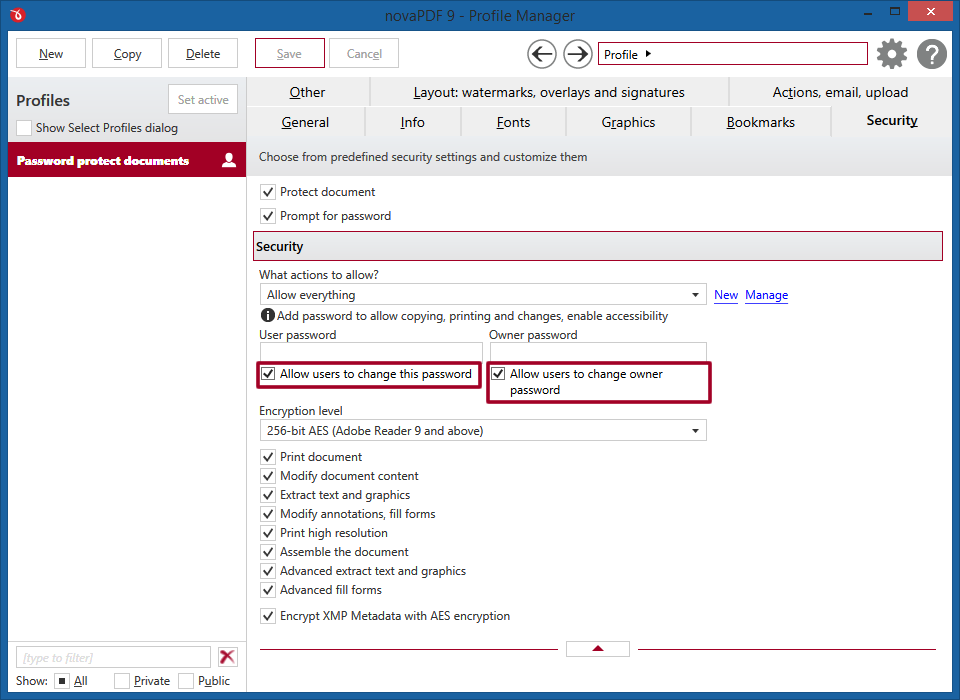Toggle Prompt for password checkbox
960x700 pixels.
pyautogui.click(x=268, y=216)
